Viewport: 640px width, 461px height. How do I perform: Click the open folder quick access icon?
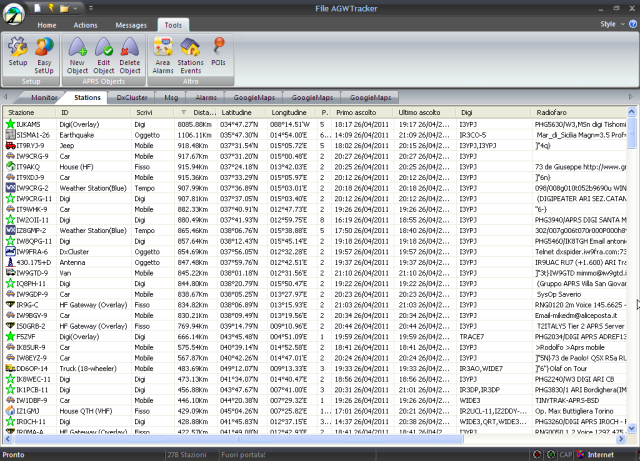point(64,8)
